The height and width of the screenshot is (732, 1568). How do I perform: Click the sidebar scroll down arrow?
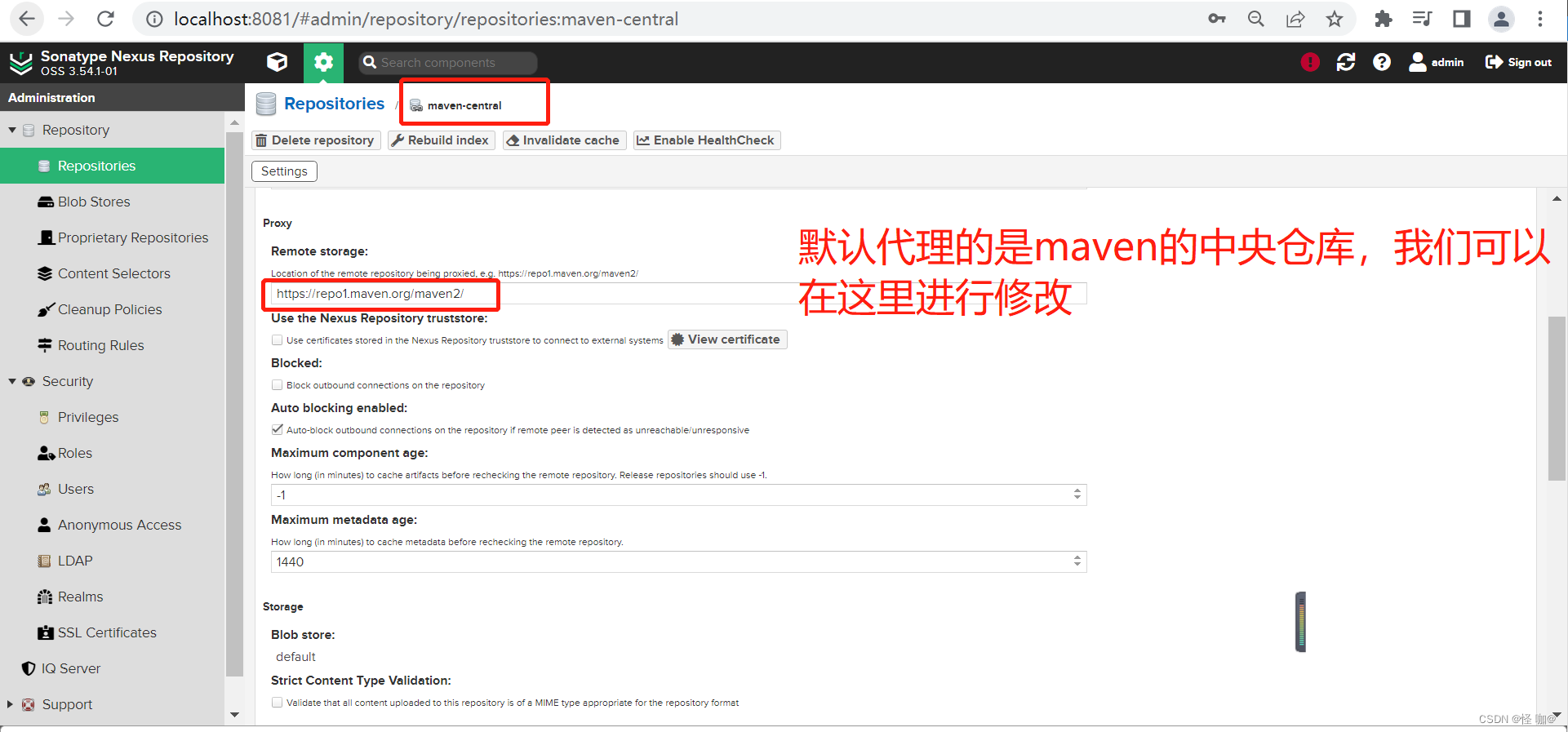click(234, 715)
